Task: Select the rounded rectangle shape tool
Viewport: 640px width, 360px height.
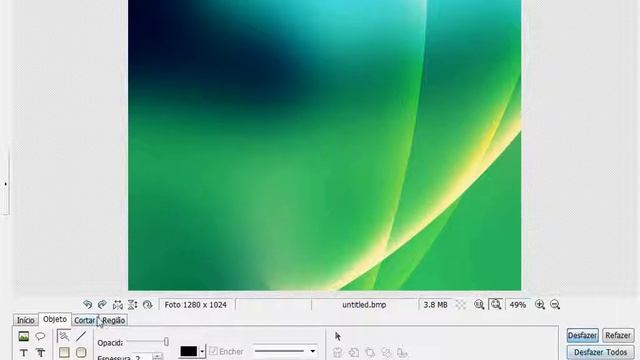Action: point(81,352)
